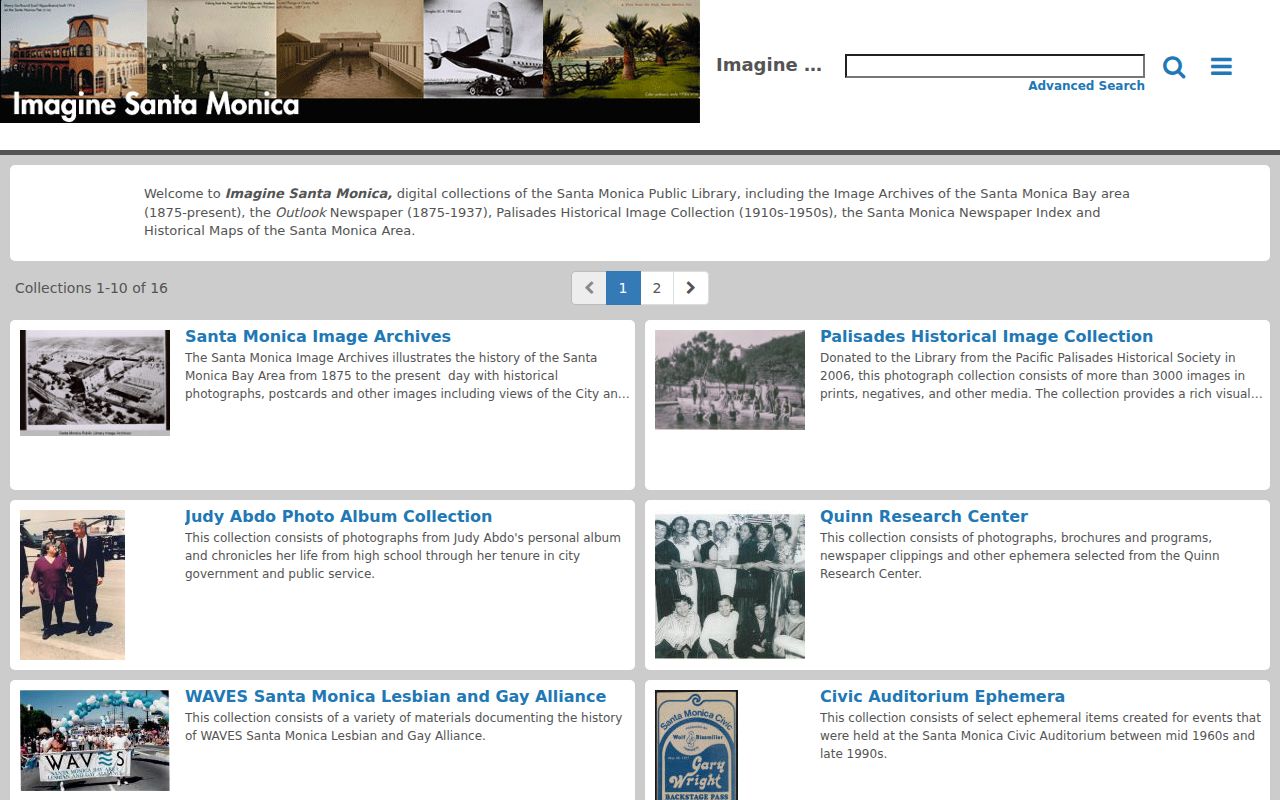Select page 1 in pagination
The image size is (1280, 800).
pos(622,288)
